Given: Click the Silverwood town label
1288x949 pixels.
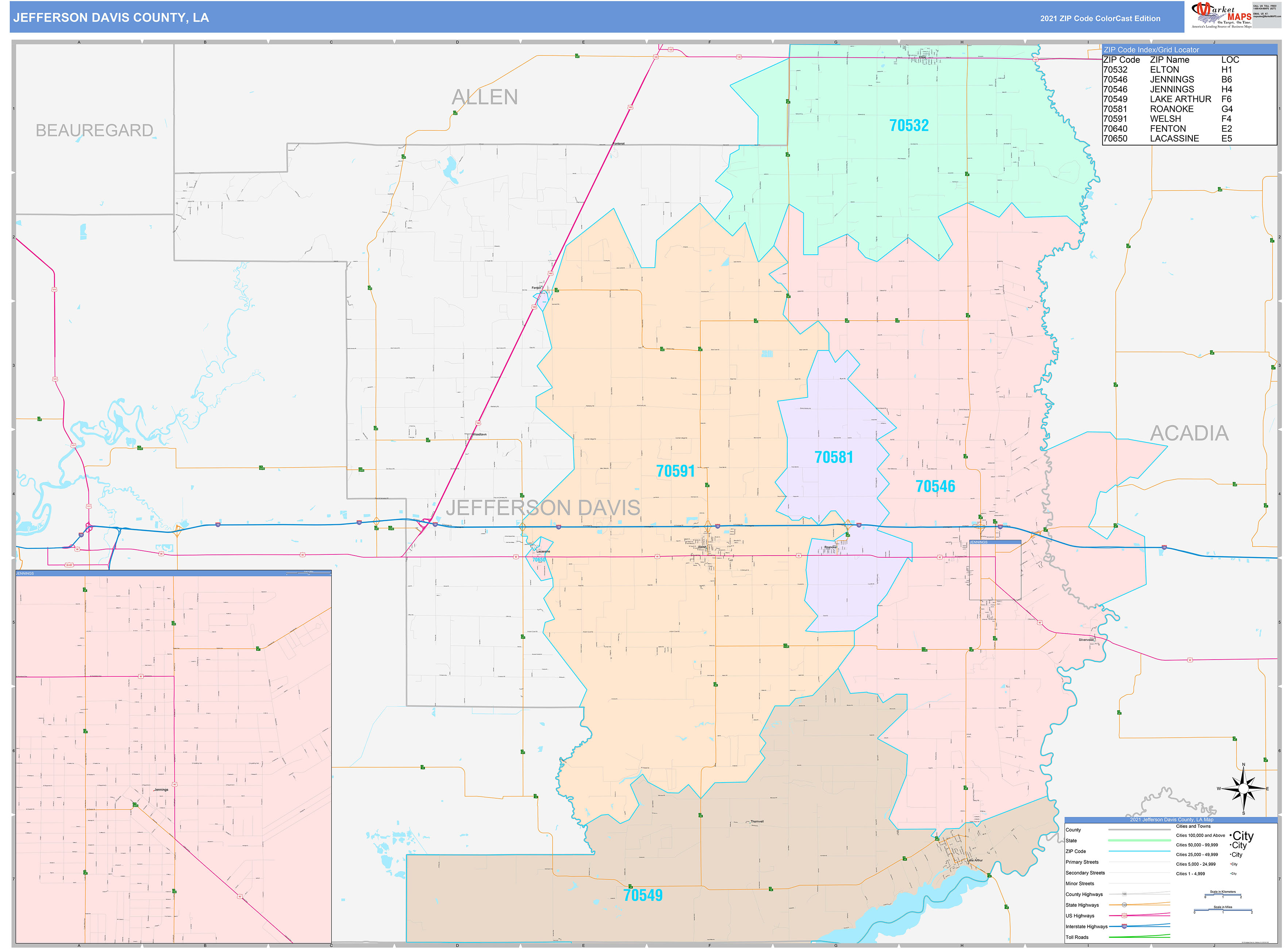Looking at the screenshot, I should point(1087,639).
